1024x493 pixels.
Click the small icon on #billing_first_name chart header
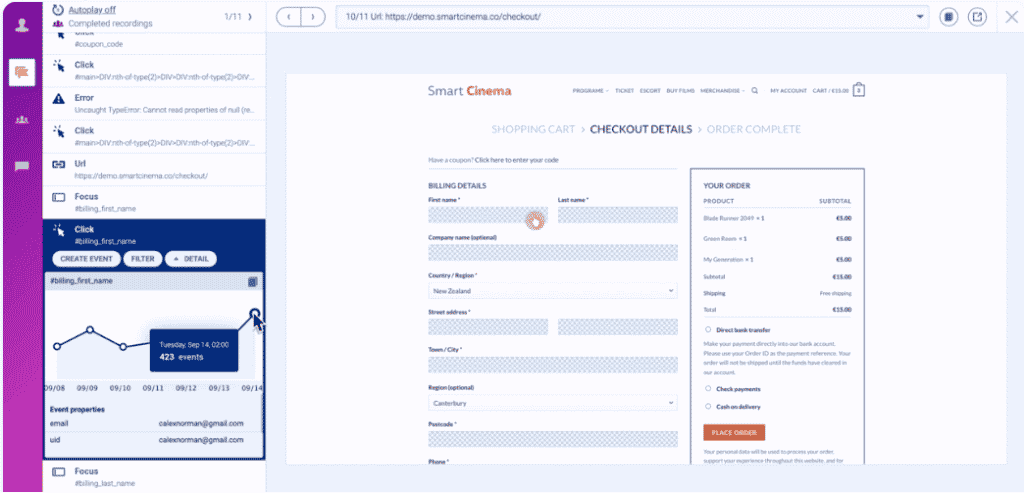click(253, 281)
